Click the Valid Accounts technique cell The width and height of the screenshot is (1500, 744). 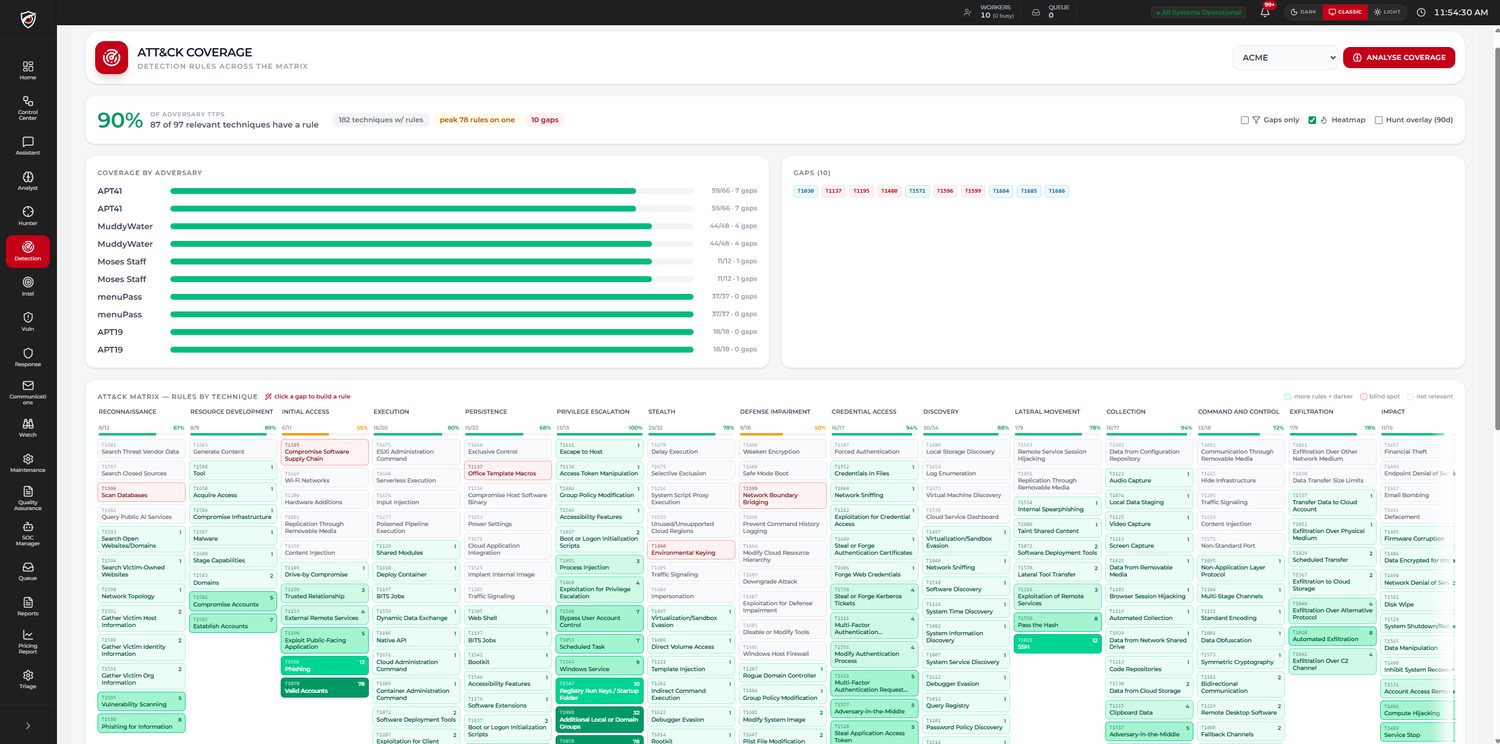point(324,688)
